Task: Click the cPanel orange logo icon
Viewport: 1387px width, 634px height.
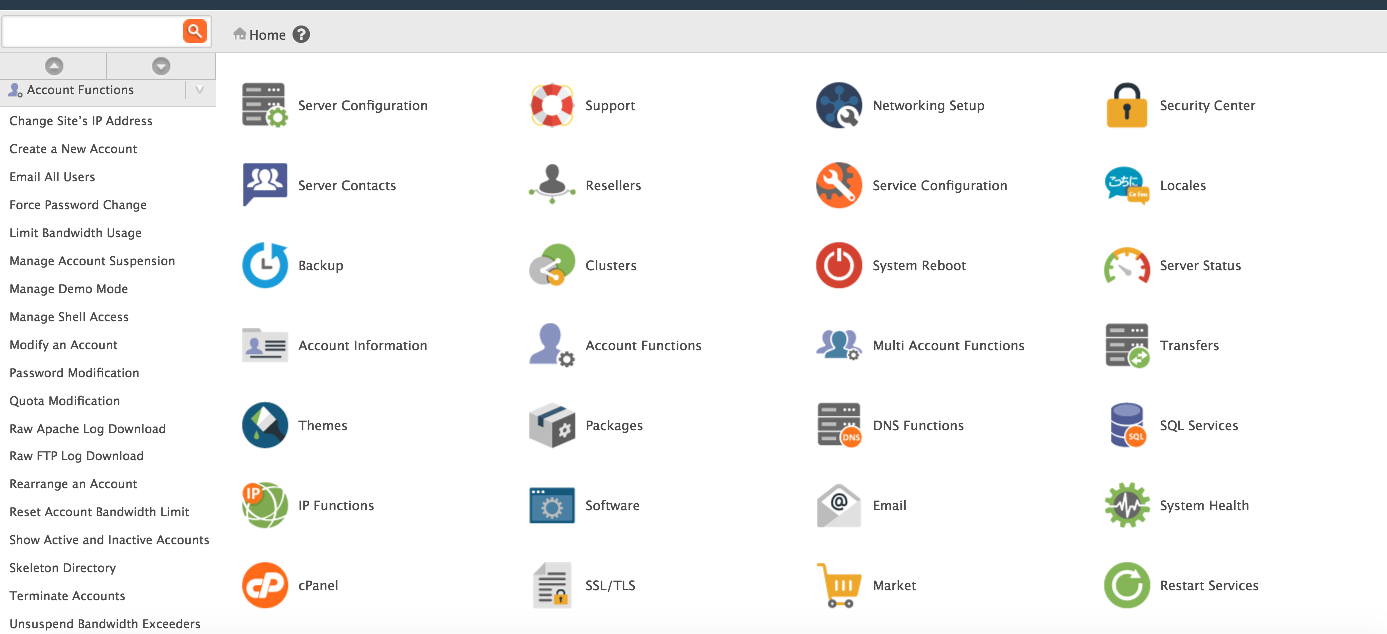Action: coord(264,585)
